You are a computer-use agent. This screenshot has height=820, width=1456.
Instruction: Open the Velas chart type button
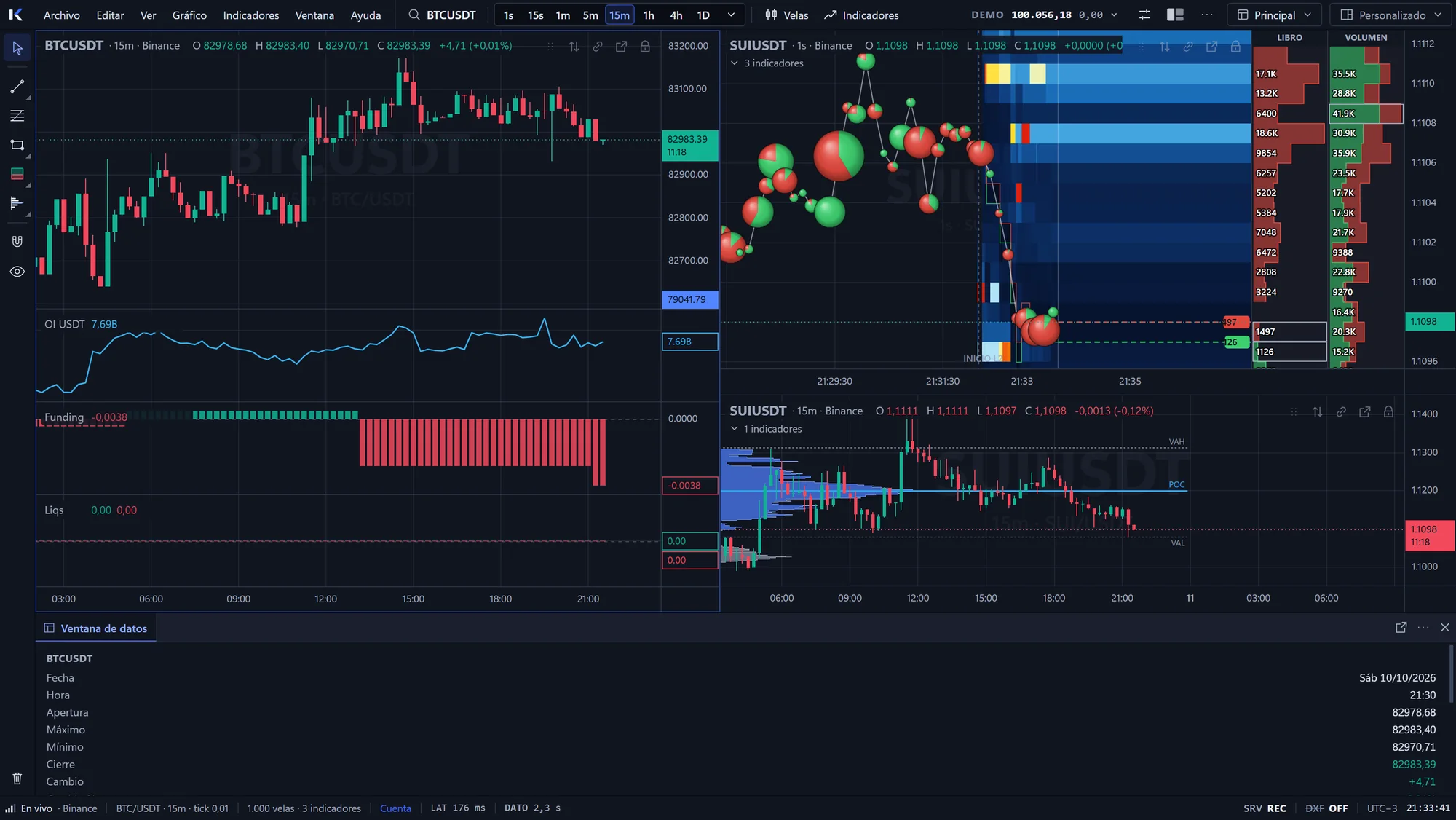(786, 15)
